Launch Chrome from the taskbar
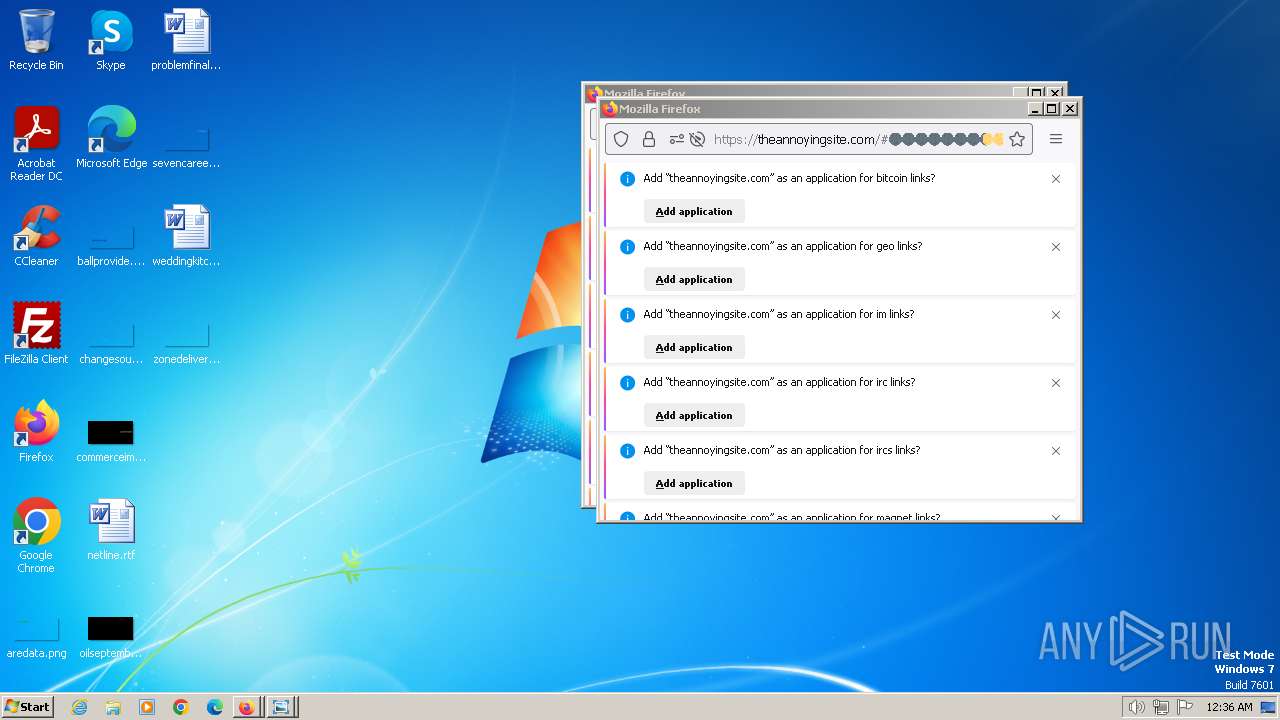This screenshot has width=1280, height=720. 181,707
